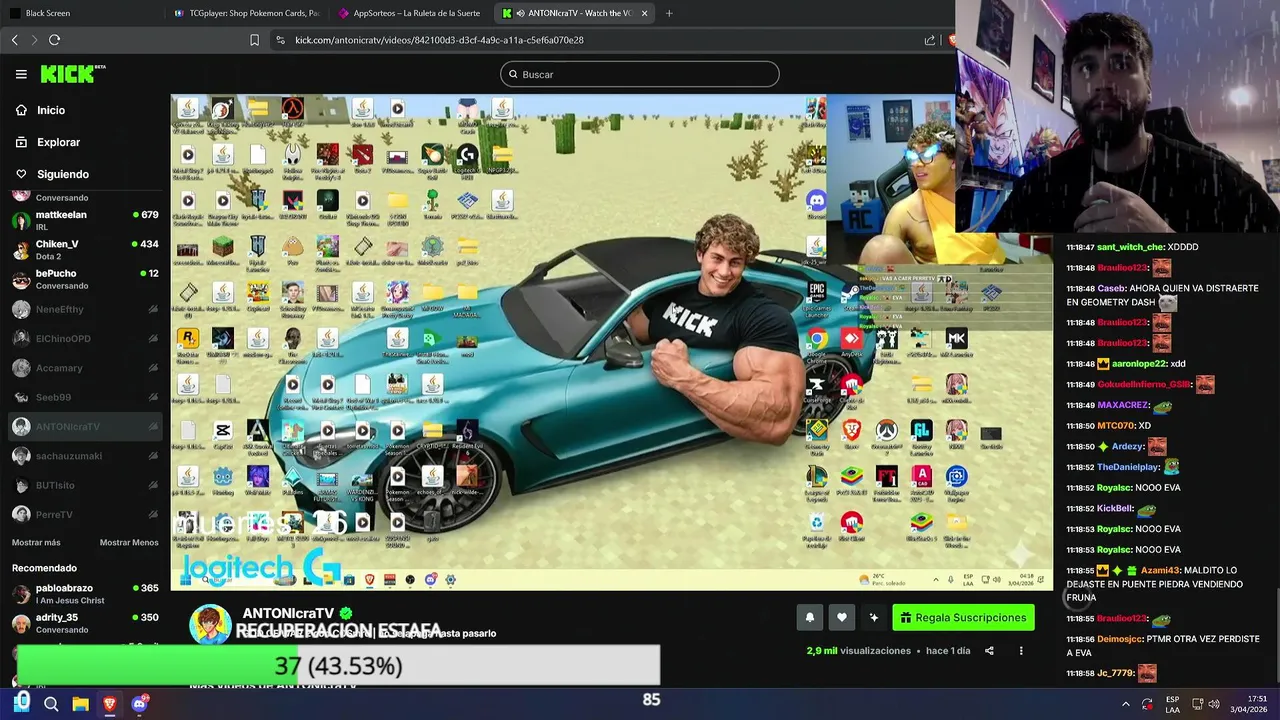Toggle the heart follow button

tap(842, 618)
